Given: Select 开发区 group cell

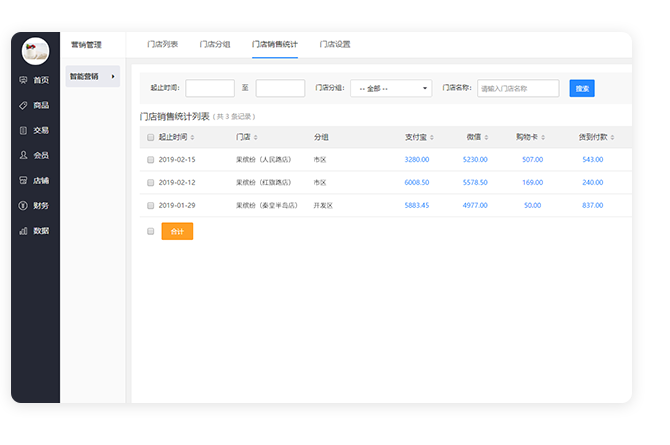Looking at the screenshot, I should [323, 206].
